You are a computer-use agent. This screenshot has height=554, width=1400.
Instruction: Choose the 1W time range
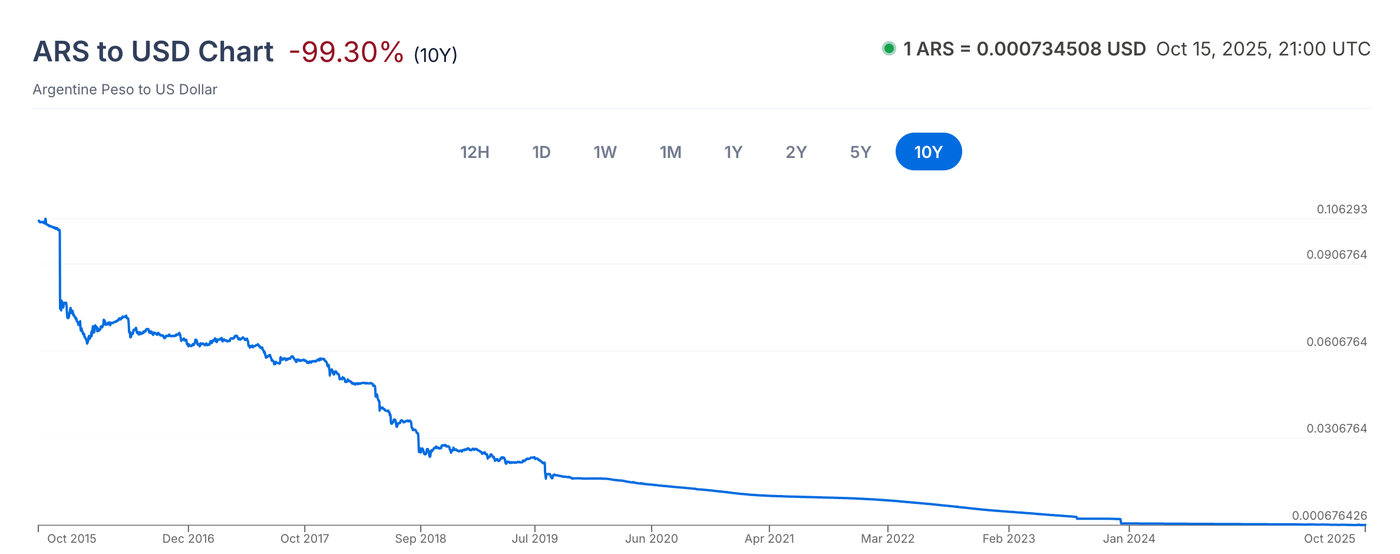coord(605,152)
